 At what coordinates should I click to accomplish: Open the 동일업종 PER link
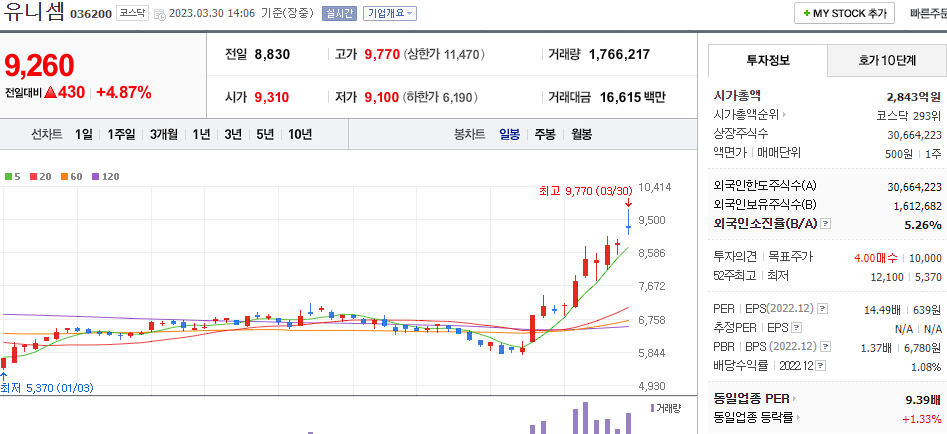tap(755, 399)
